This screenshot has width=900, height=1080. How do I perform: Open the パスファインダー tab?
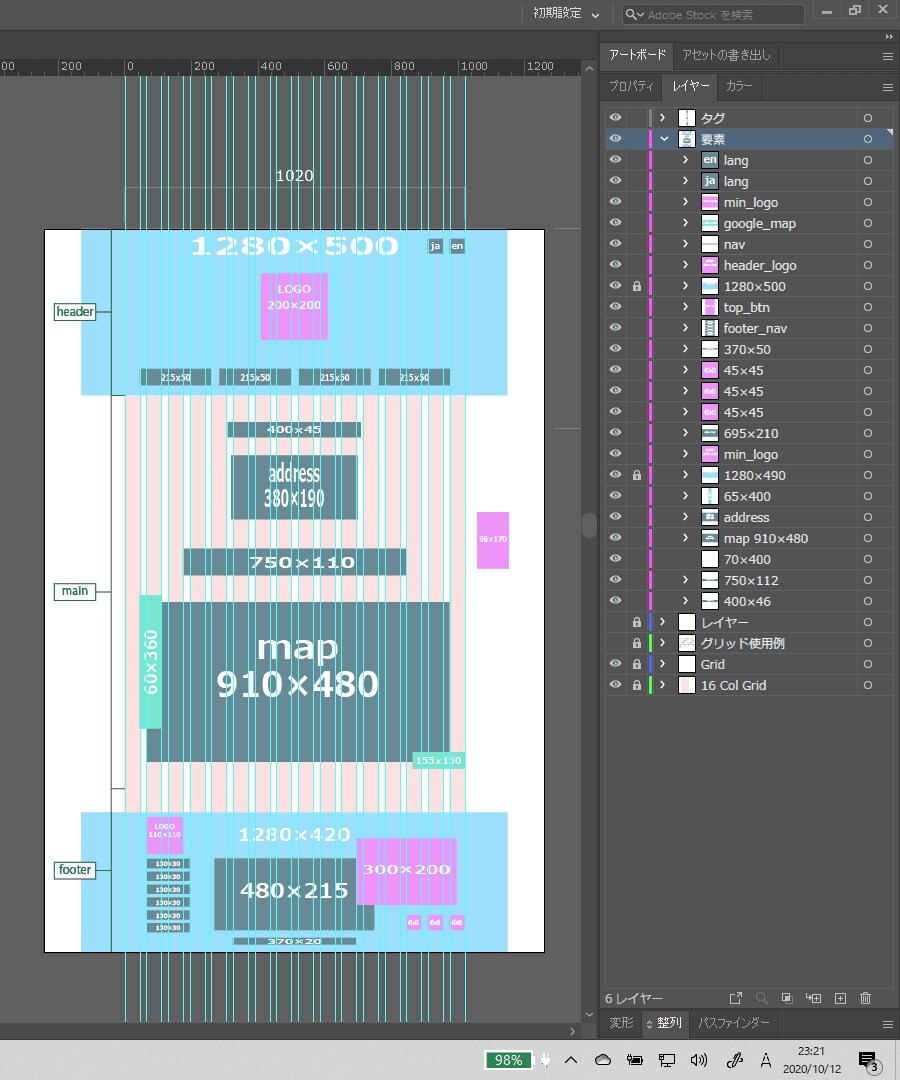(733, 1023)
